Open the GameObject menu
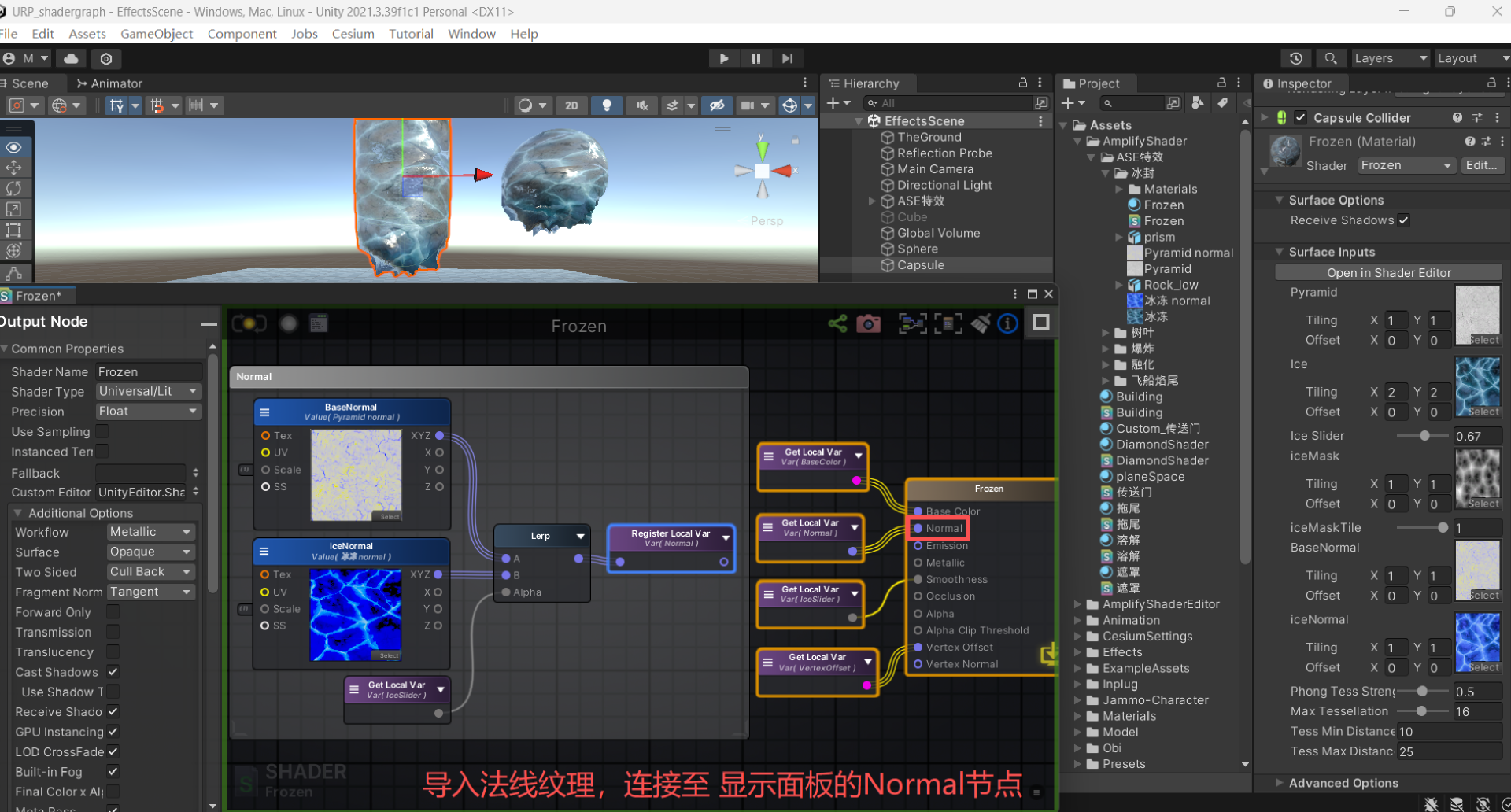The image size is (1511, 812). (157, 34)
